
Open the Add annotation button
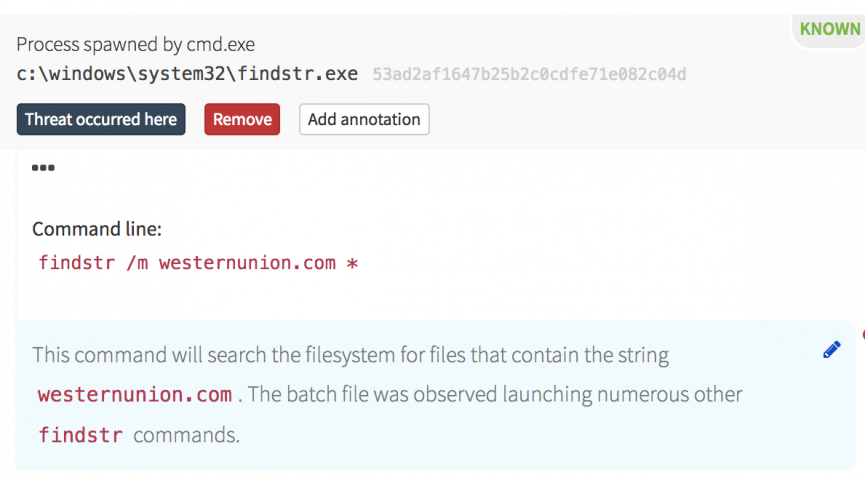pos(364,119)
